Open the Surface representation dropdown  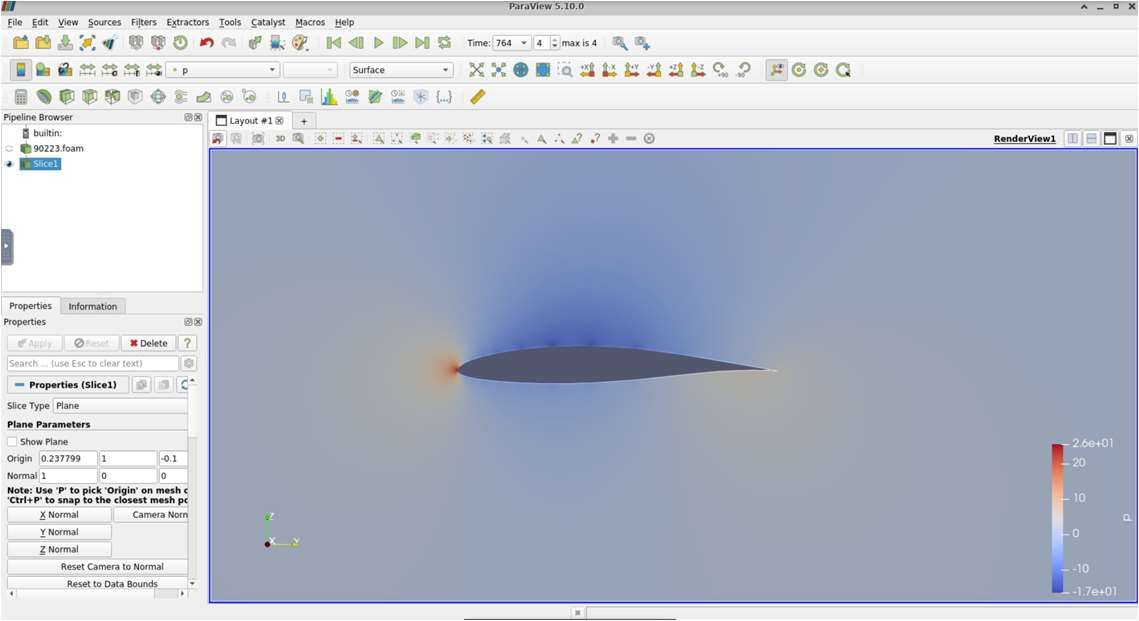tap(400, 70)
